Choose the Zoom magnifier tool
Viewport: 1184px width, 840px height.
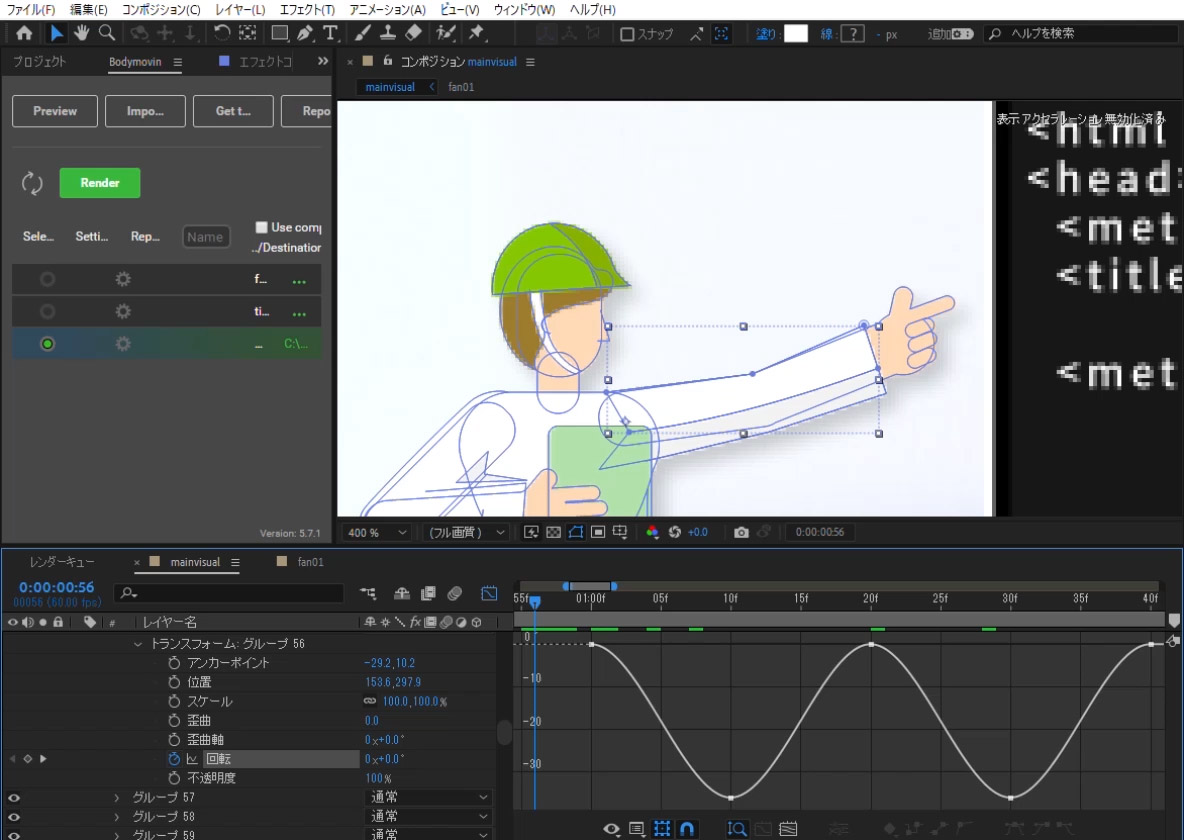point(105,33)
